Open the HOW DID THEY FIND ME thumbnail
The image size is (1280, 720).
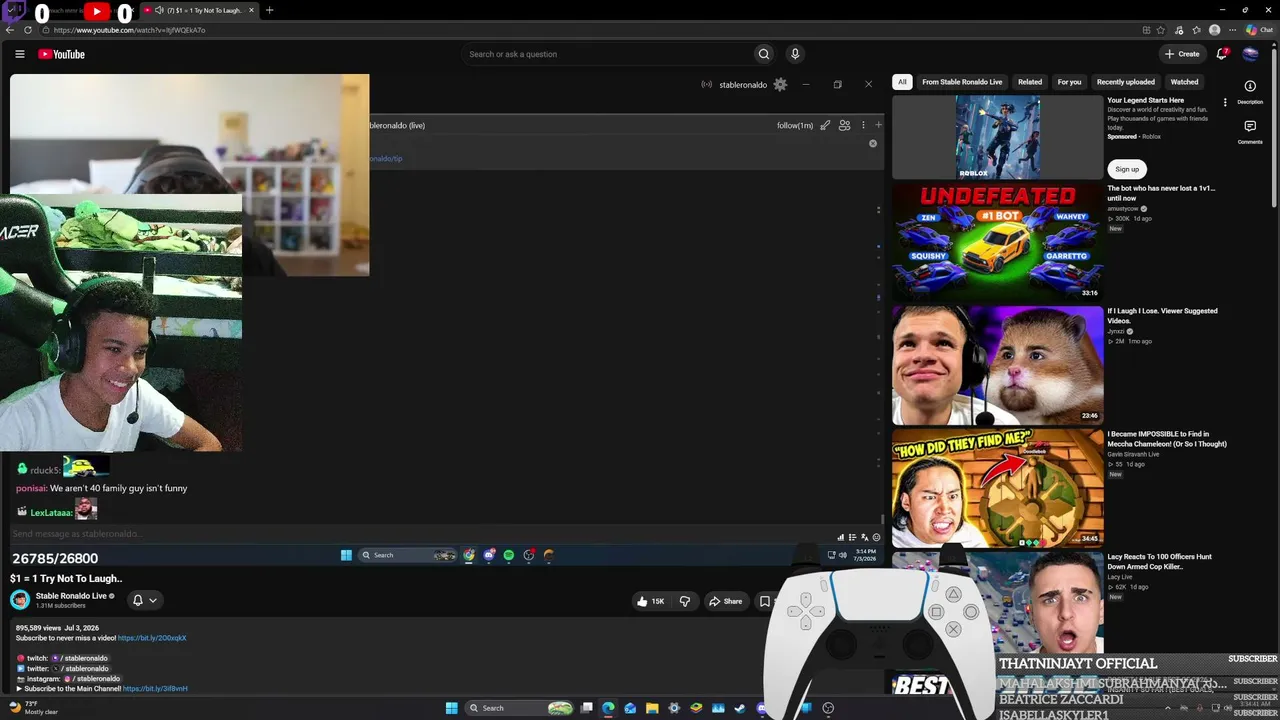[997, 488]
